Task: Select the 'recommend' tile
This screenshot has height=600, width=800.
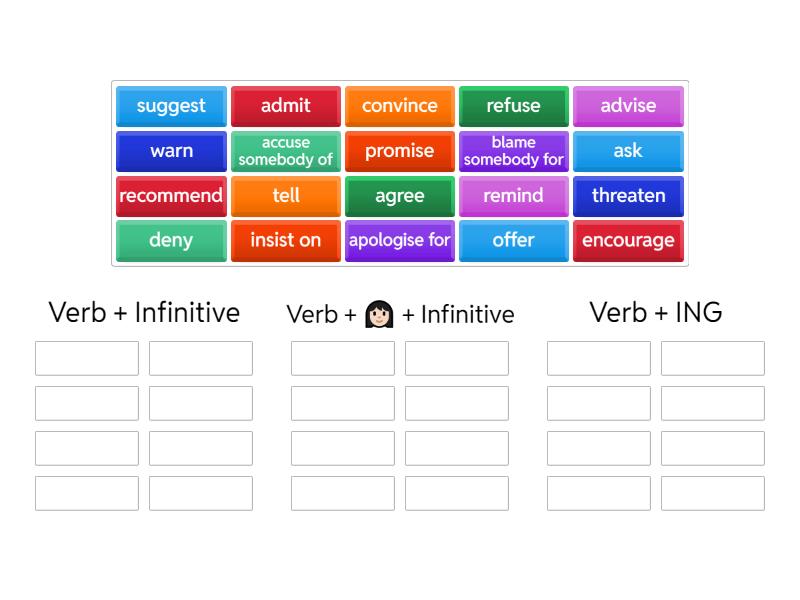Action: (x=171, y=196)
